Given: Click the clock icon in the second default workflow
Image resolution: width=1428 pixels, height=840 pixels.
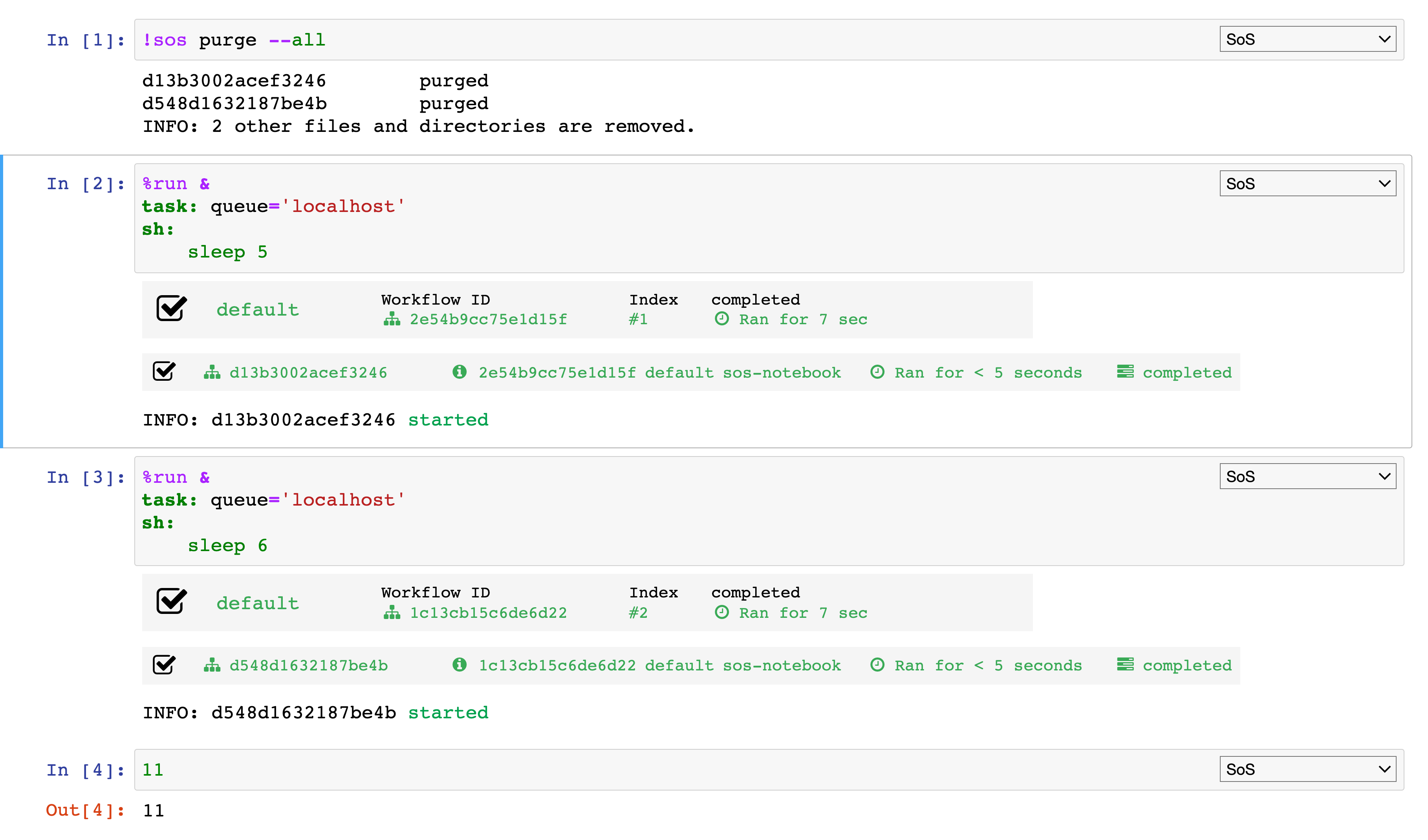Looking at the screenshot, I should point(722,612).
